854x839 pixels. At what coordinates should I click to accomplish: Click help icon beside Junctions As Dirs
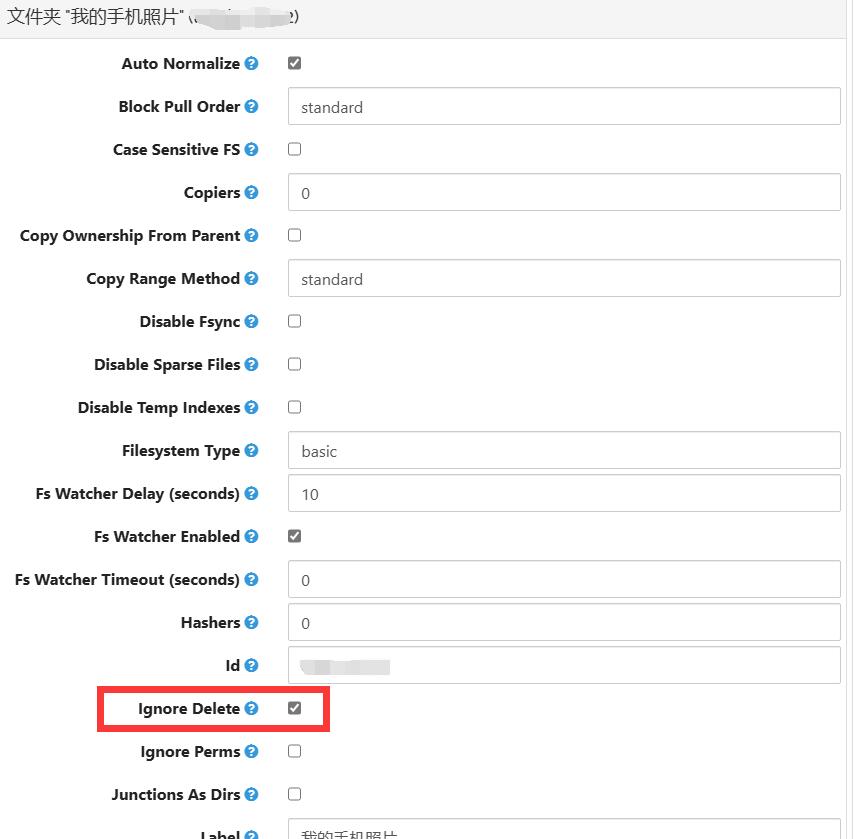tap(251, 794)
